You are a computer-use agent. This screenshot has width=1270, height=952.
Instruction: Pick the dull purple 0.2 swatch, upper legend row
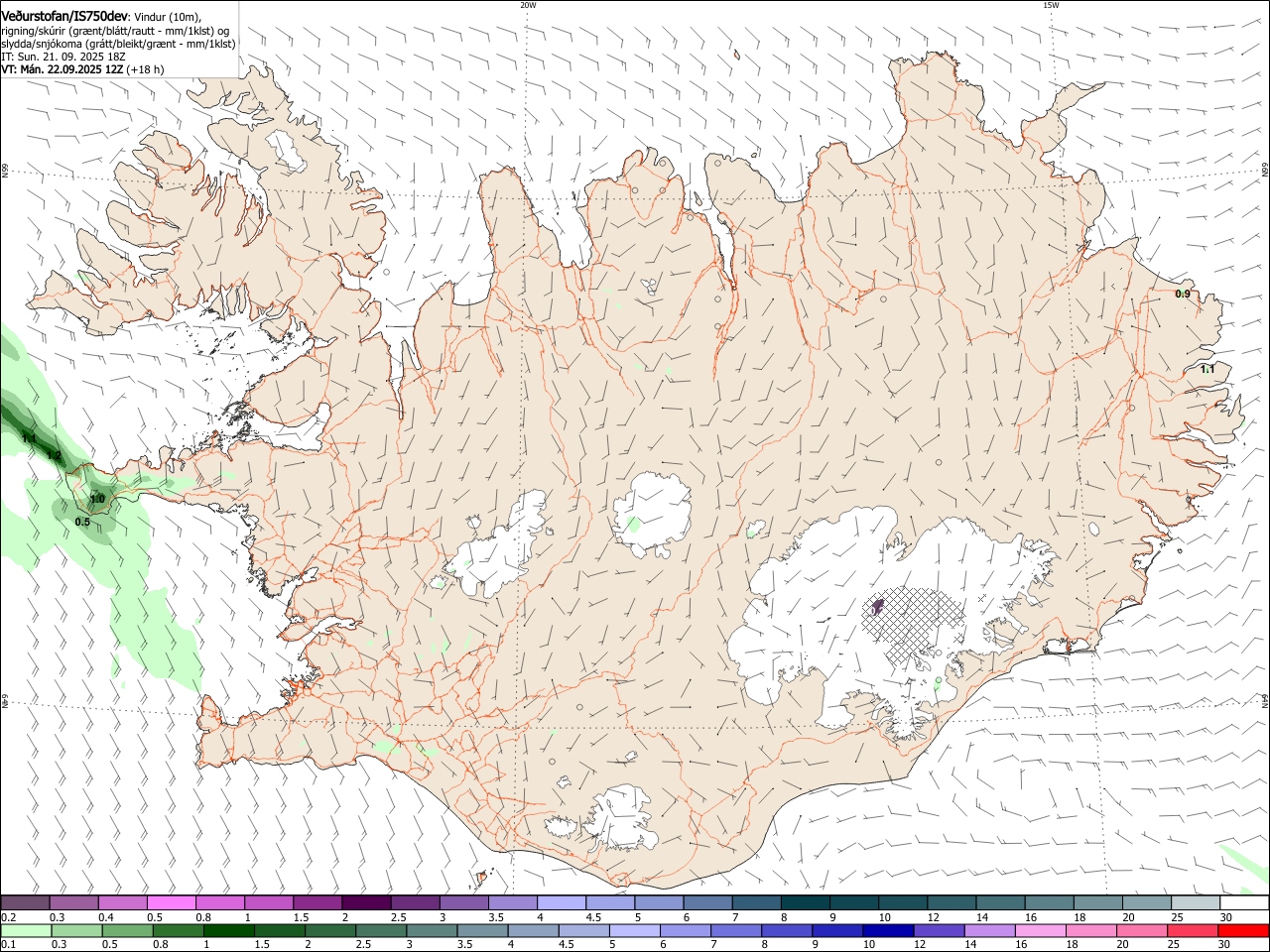25,903
